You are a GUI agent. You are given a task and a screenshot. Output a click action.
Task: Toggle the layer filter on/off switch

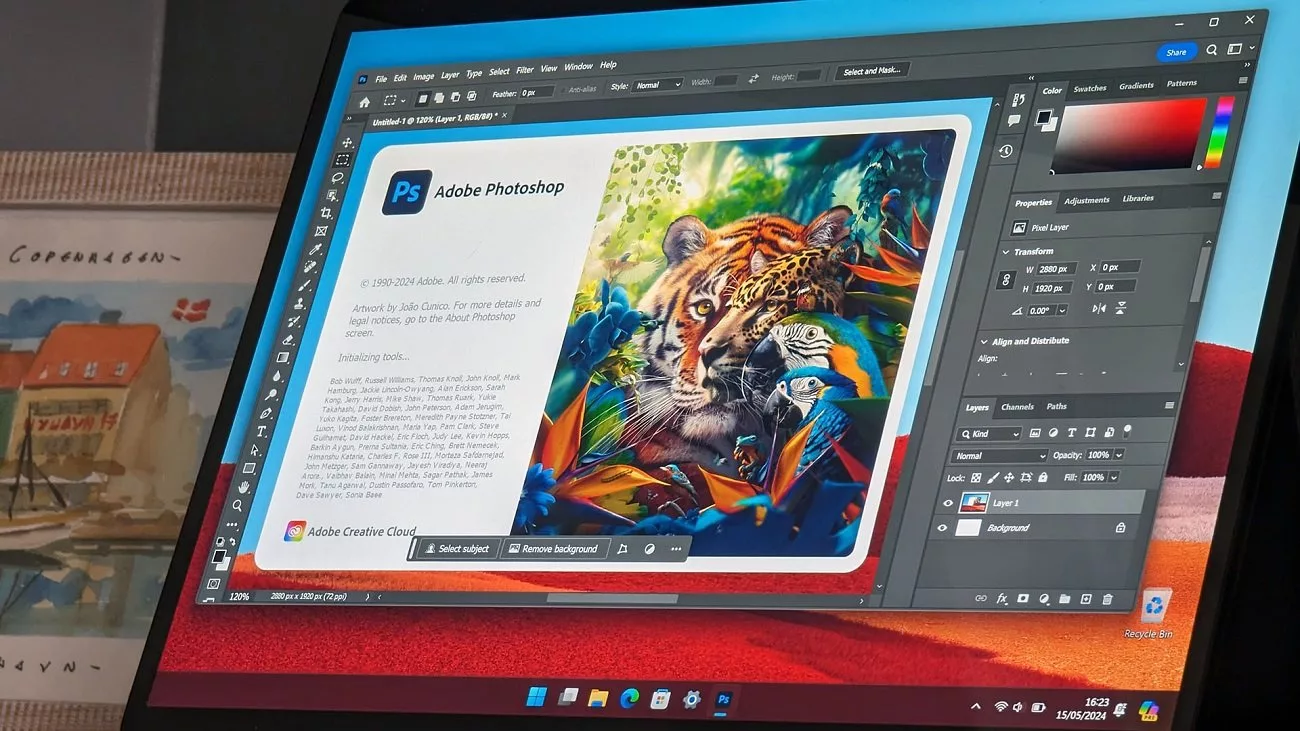click(x=1127, y=431)
